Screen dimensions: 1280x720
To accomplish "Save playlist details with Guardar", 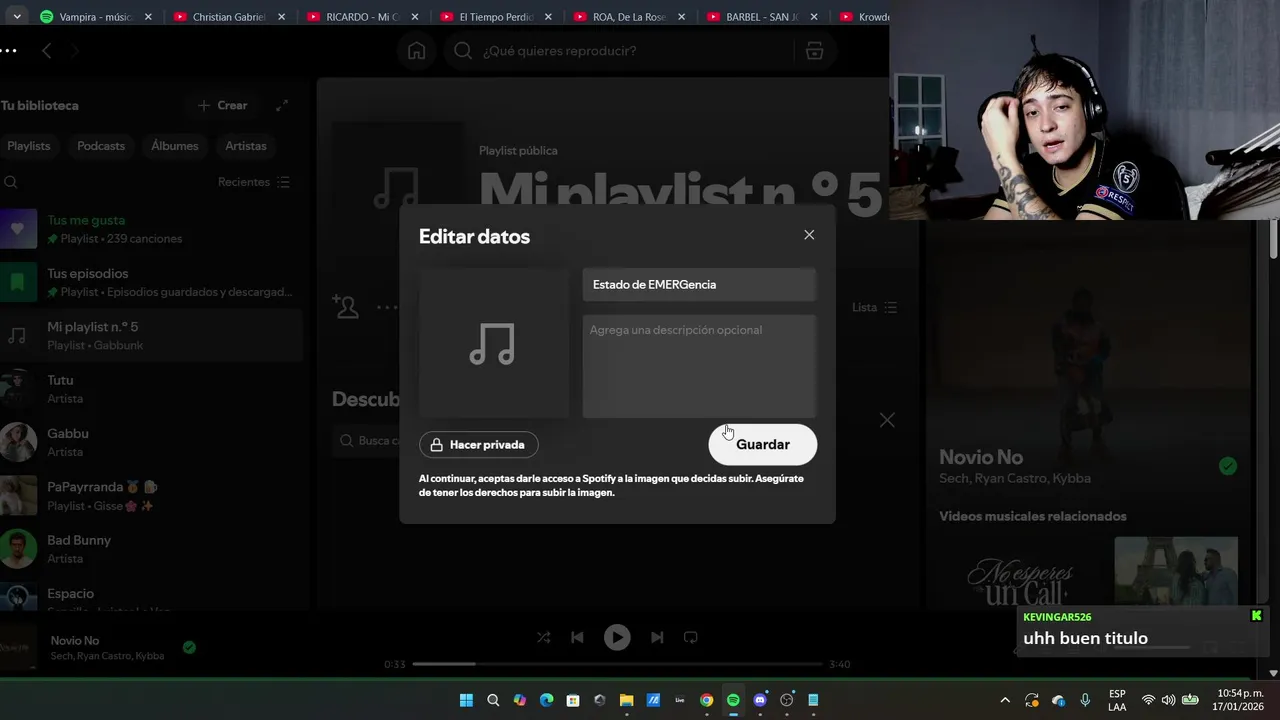I will (x=763, y=445).
